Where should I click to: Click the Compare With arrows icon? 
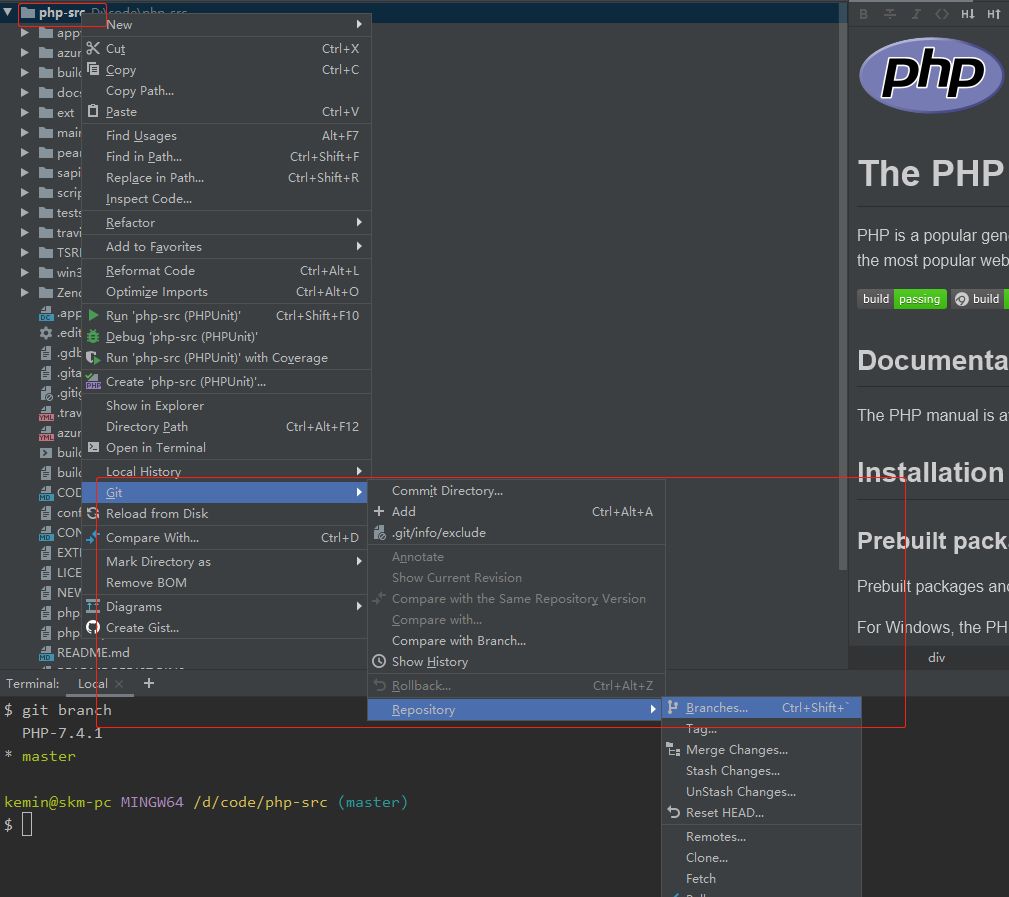tap(93, 537)
